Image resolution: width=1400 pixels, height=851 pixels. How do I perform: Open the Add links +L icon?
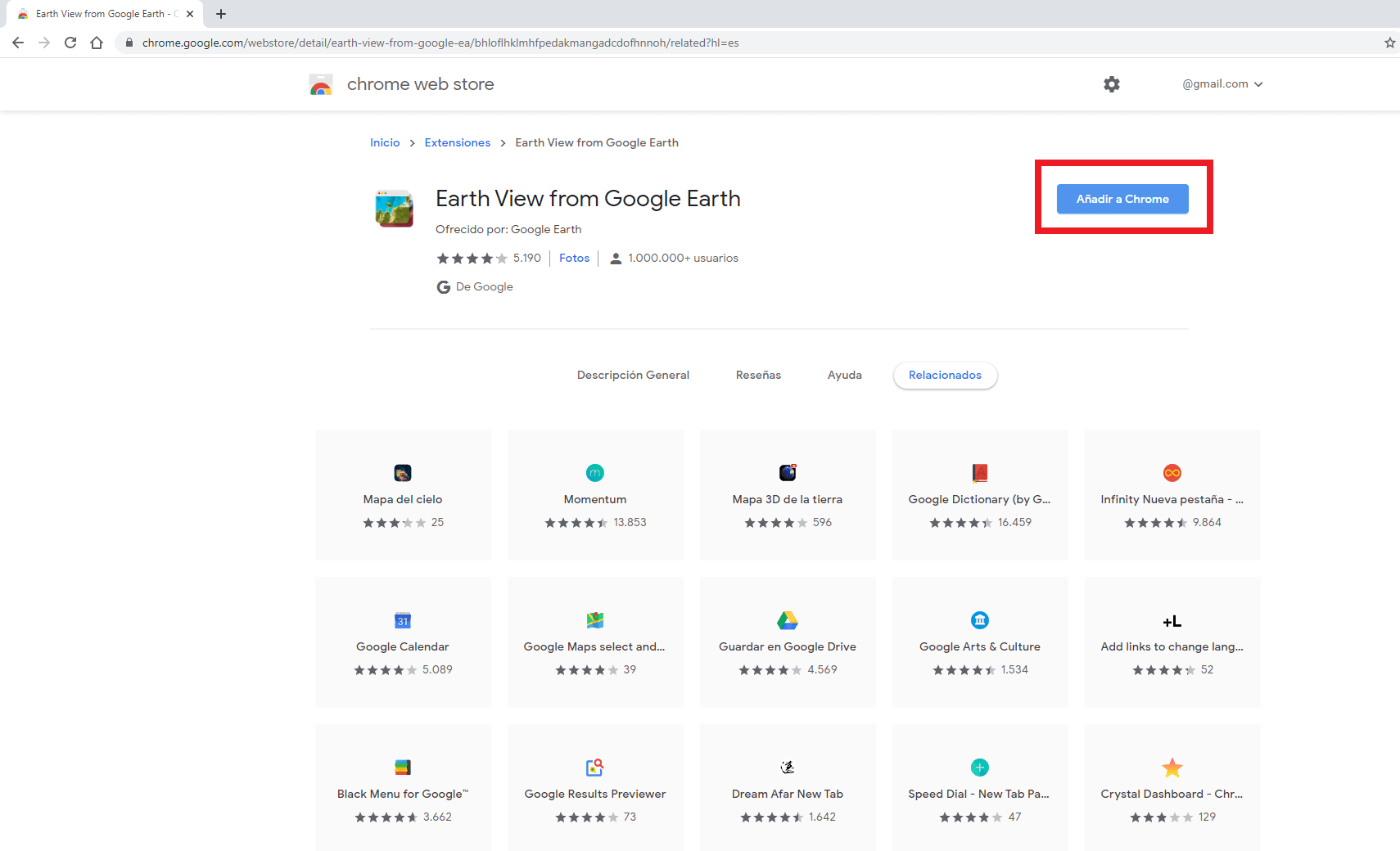[1172, 621]
